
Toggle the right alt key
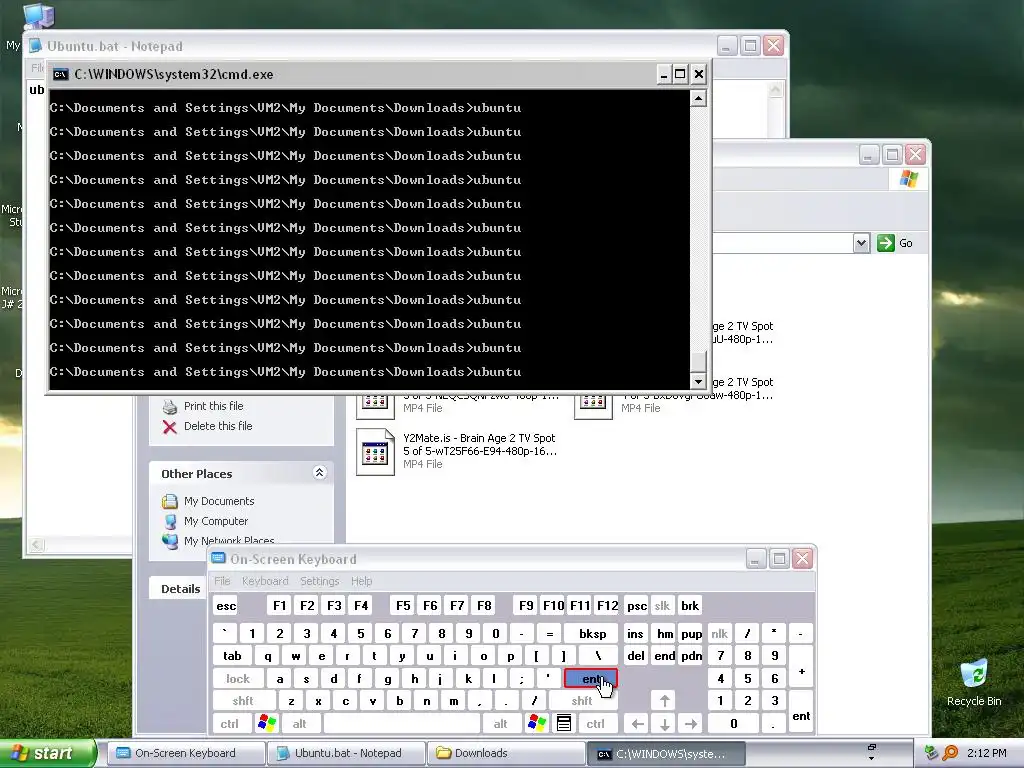(500, 724)
